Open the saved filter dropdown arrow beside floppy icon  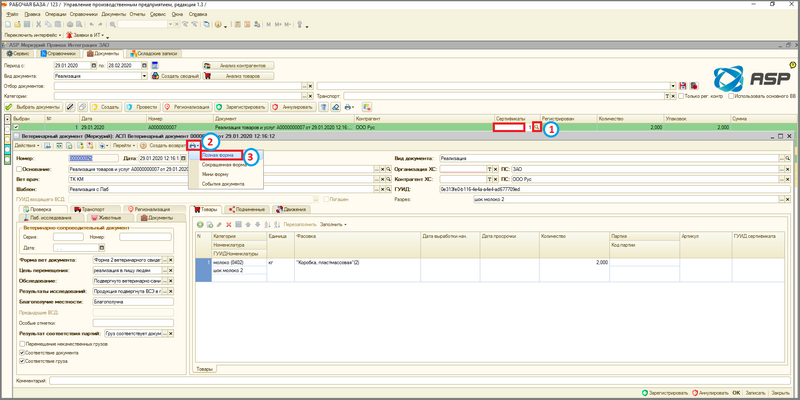pyautogui.click(x=674, y=86)
